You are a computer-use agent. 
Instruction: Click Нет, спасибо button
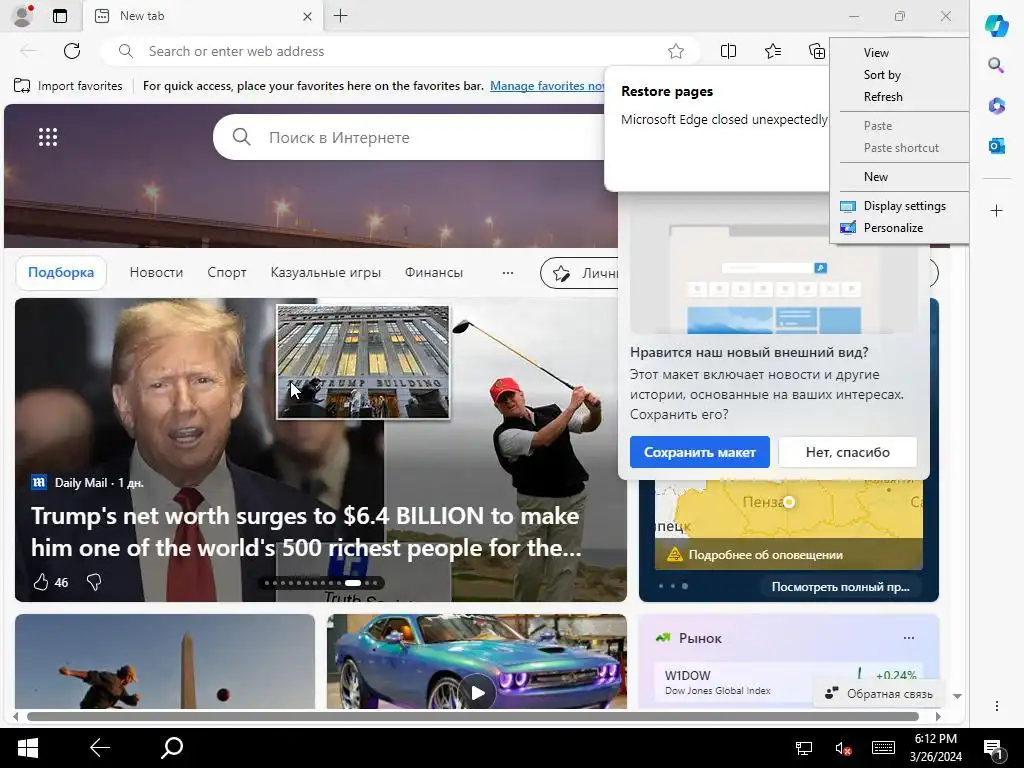848,452
